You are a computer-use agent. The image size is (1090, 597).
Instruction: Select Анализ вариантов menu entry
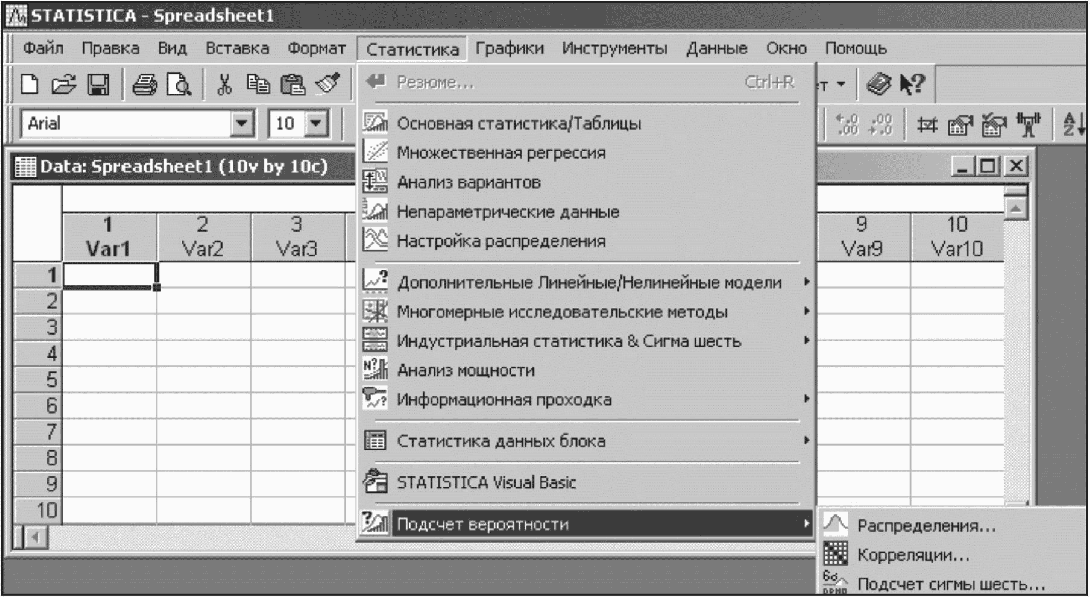pyautogui.click(x=585, y=182)
